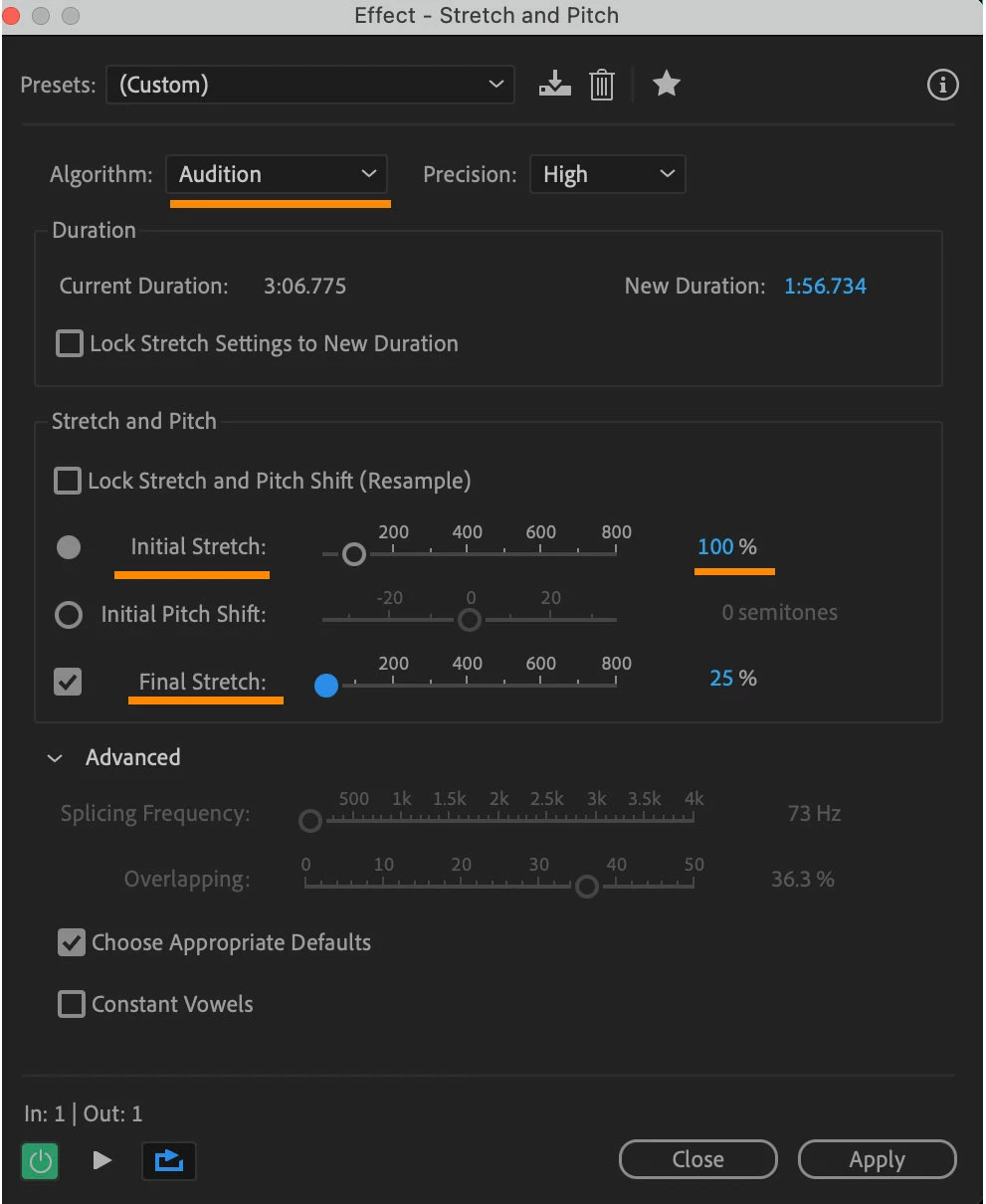Open the Presets dropdown
The width and height of the screenshot is (986, 1204).
[x=309, y=85]
